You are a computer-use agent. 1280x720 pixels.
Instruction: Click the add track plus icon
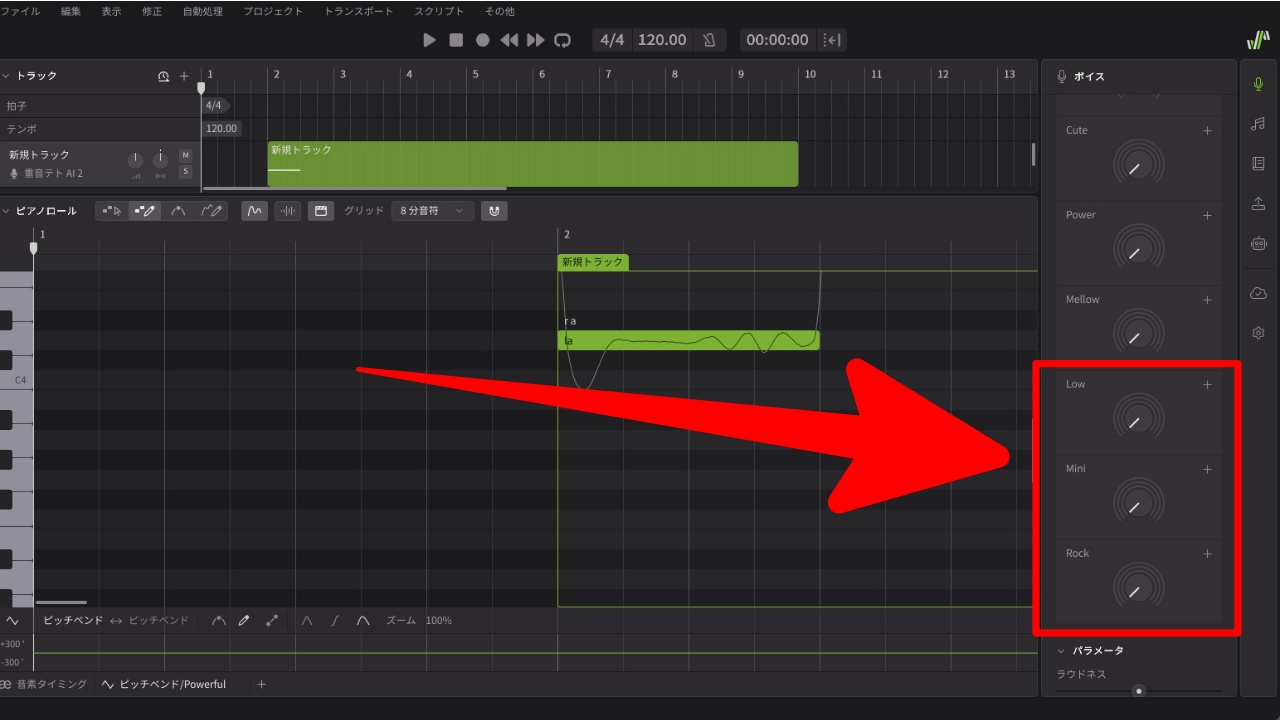click(x=184, y=77)
